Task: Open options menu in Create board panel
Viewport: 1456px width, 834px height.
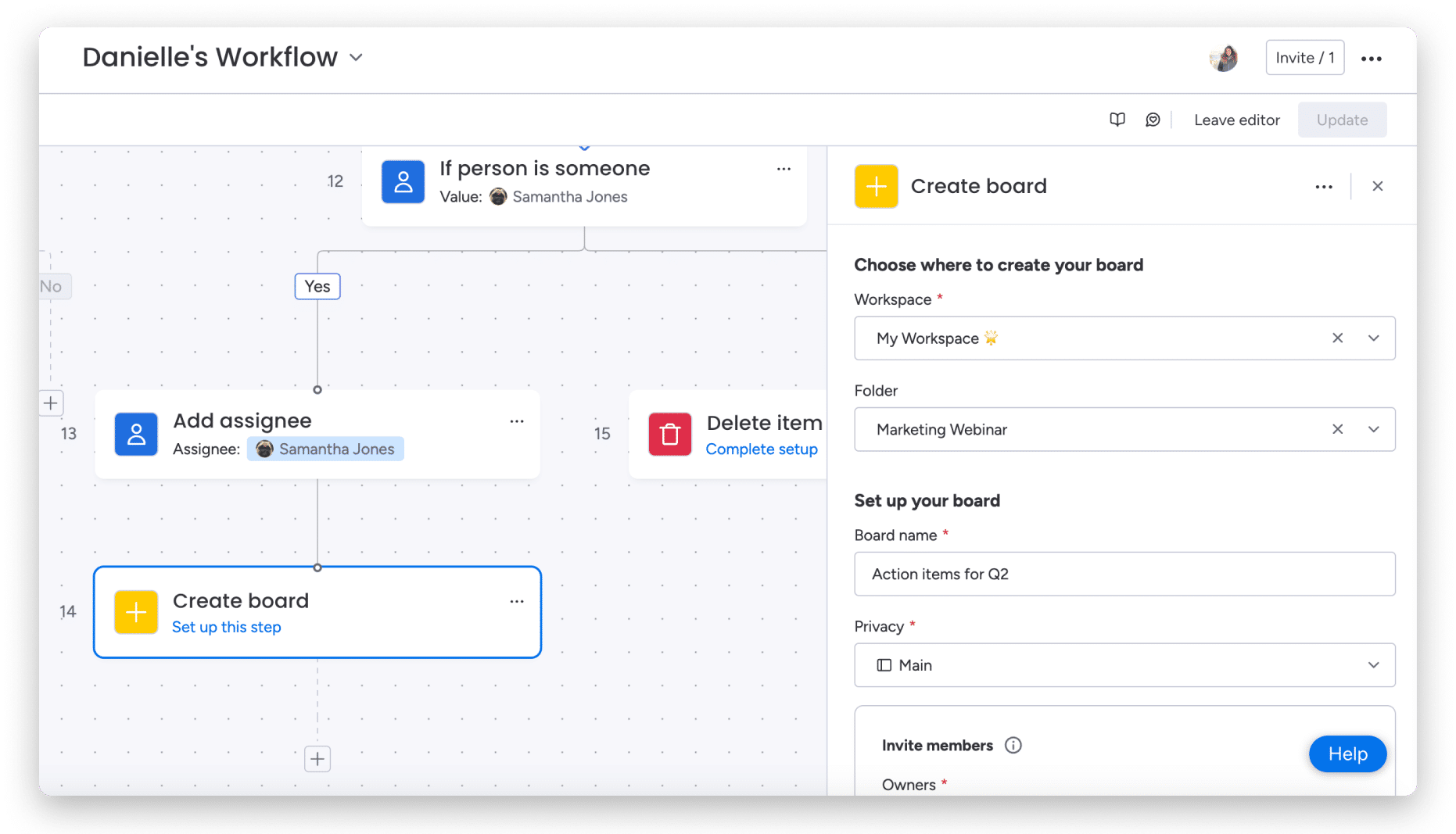Action: coord(1324,187)
